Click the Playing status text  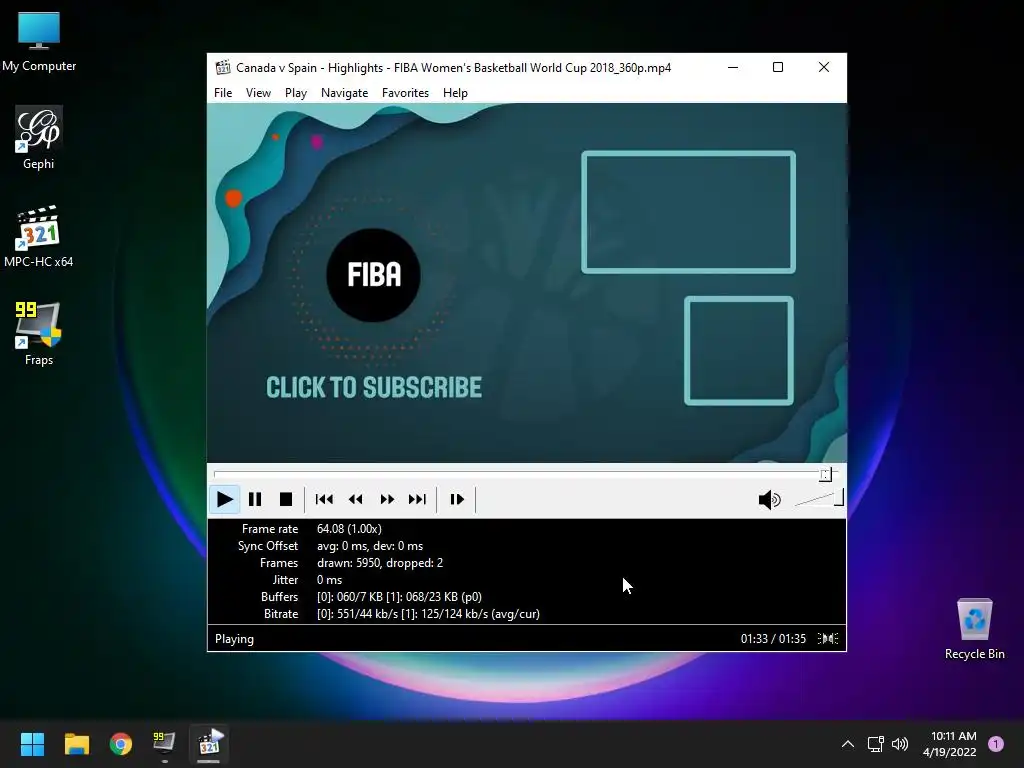(234, 639)
